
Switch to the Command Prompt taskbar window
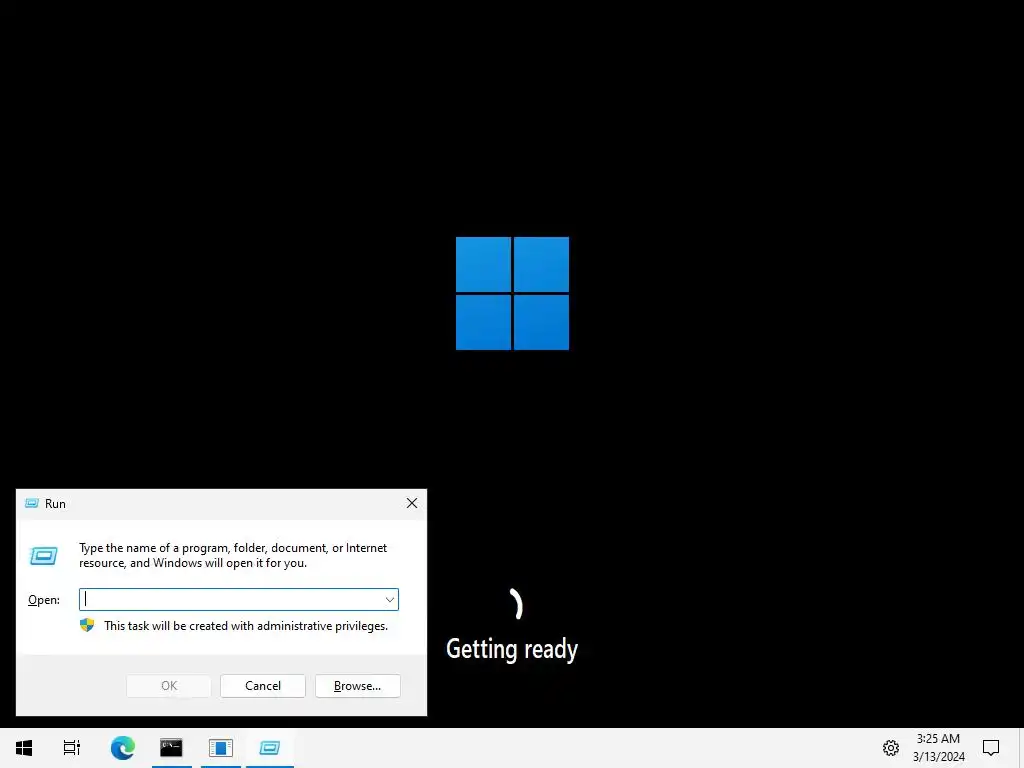[x=171, y=748]
